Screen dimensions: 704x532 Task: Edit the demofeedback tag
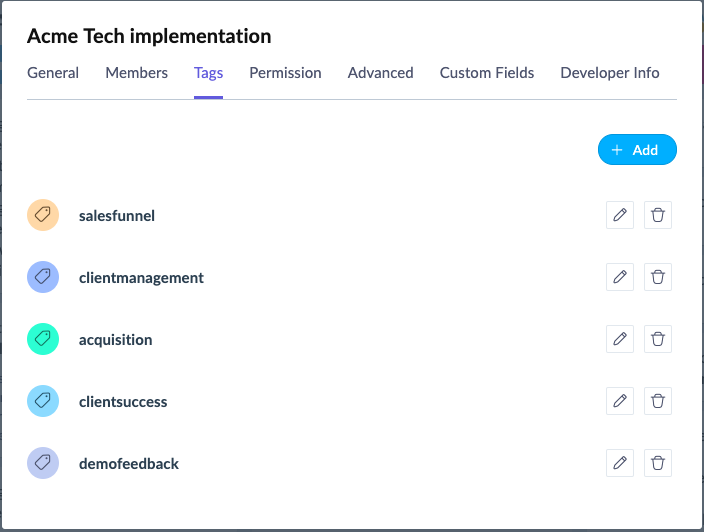[620, 463]
